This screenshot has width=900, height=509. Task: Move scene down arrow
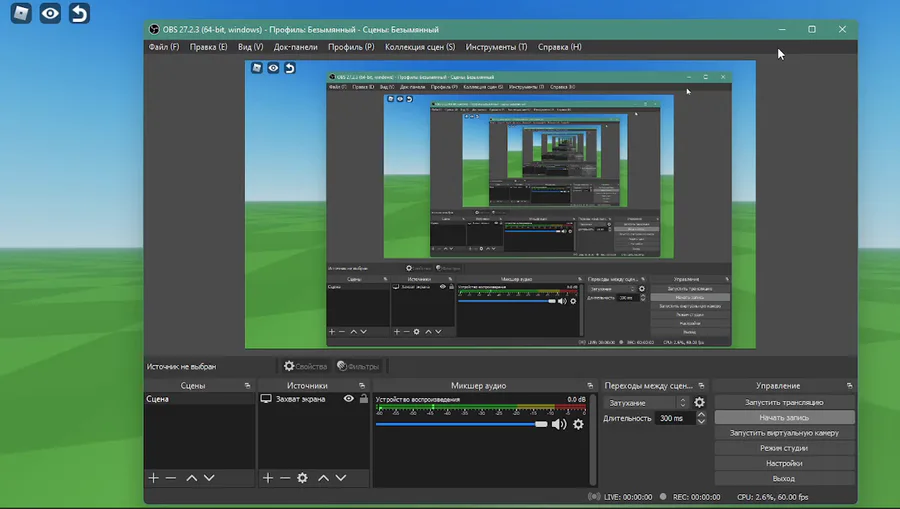[209, 477]
